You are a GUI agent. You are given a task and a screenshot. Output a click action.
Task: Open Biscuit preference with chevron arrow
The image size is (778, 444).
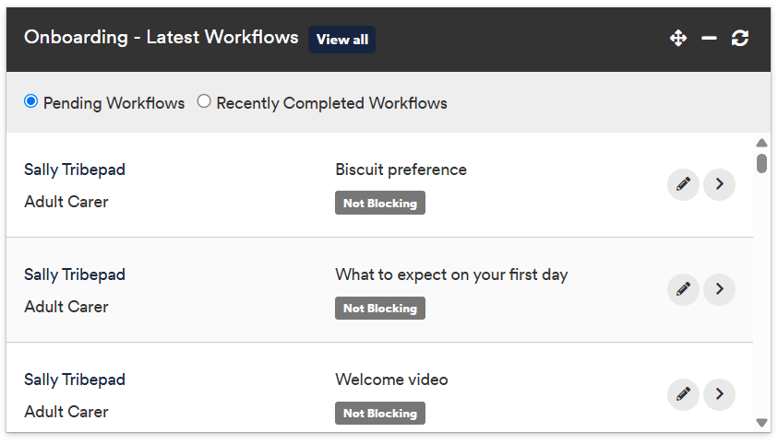click(x=719, y=184)
